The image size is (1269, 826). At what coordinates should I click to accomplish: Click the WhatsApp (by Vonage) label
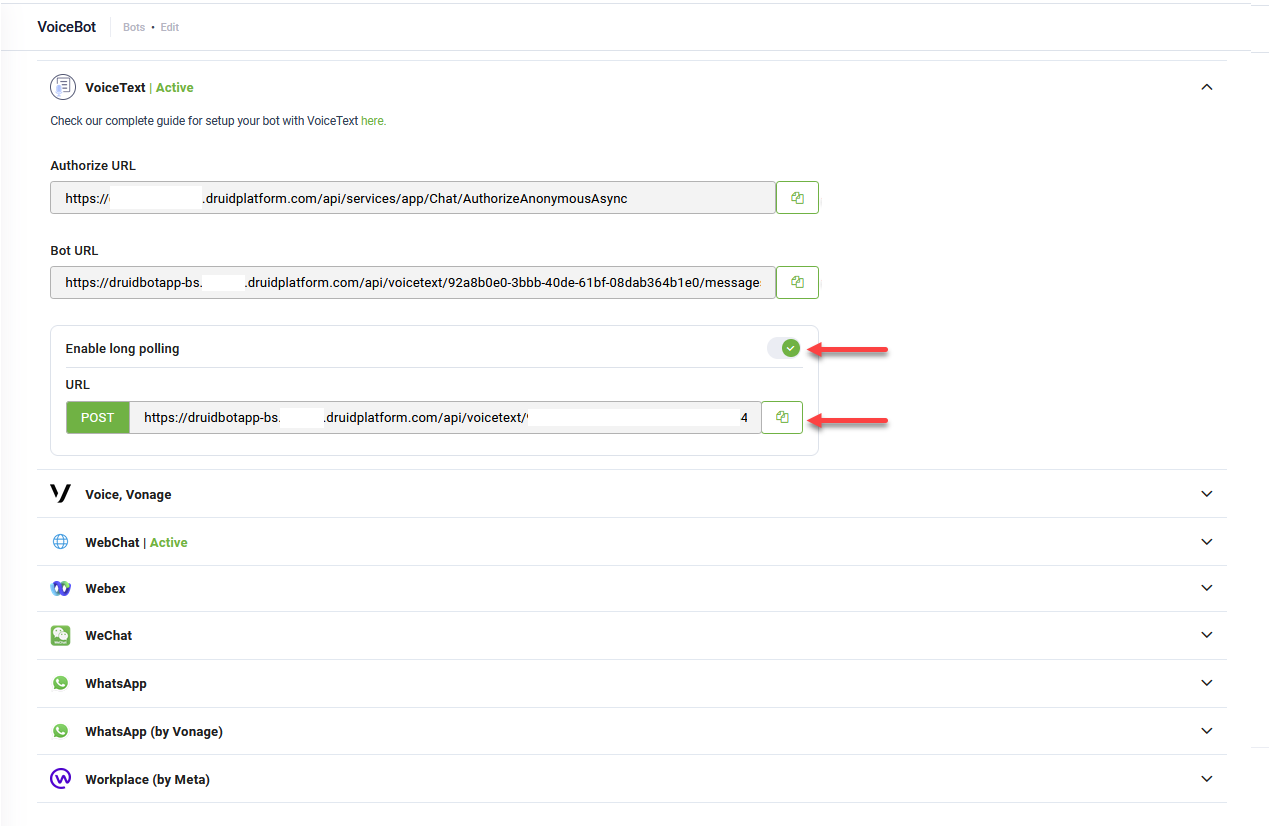pyautogui.click(x=154, y=732)
